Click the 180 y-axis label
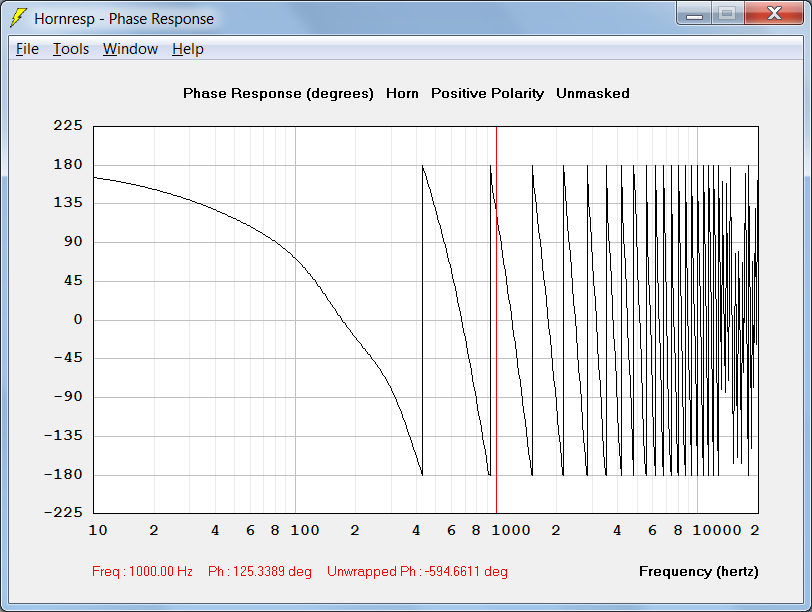The height and width of the screenshot is (612, 812). [68, 164]
